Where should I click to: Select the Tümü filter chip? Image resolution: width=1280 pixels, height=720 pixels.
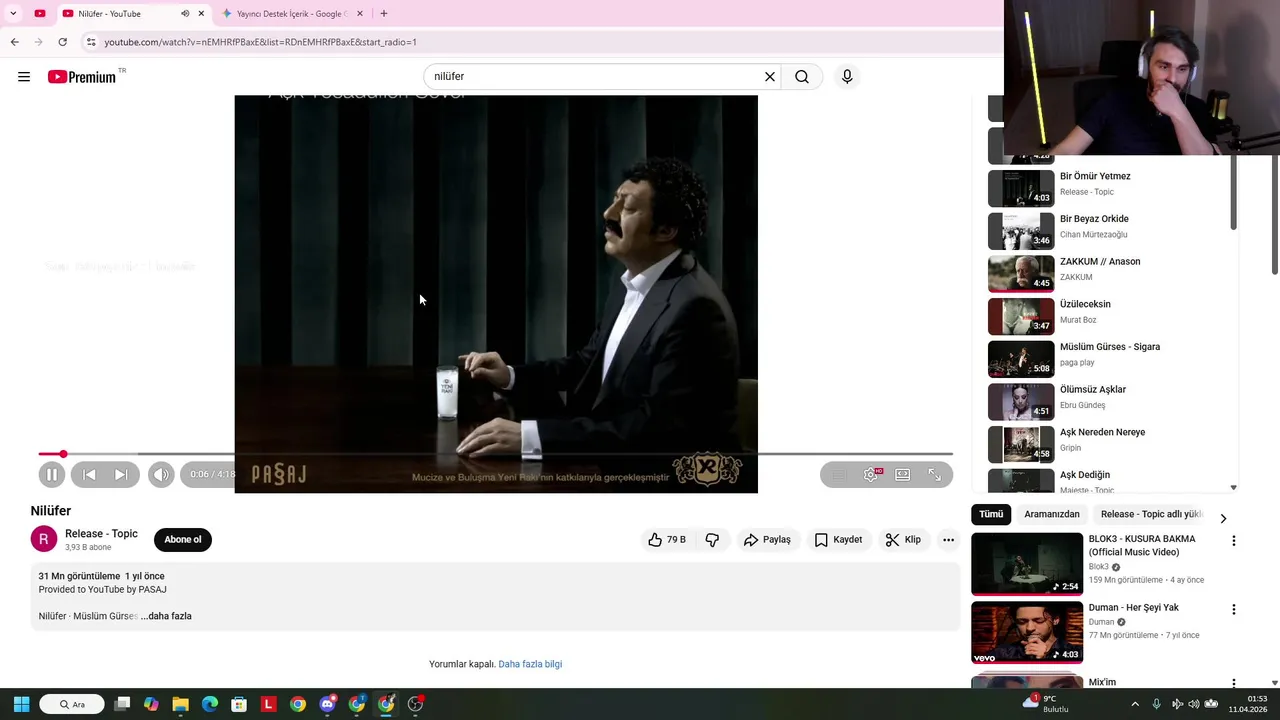[991, 514]
